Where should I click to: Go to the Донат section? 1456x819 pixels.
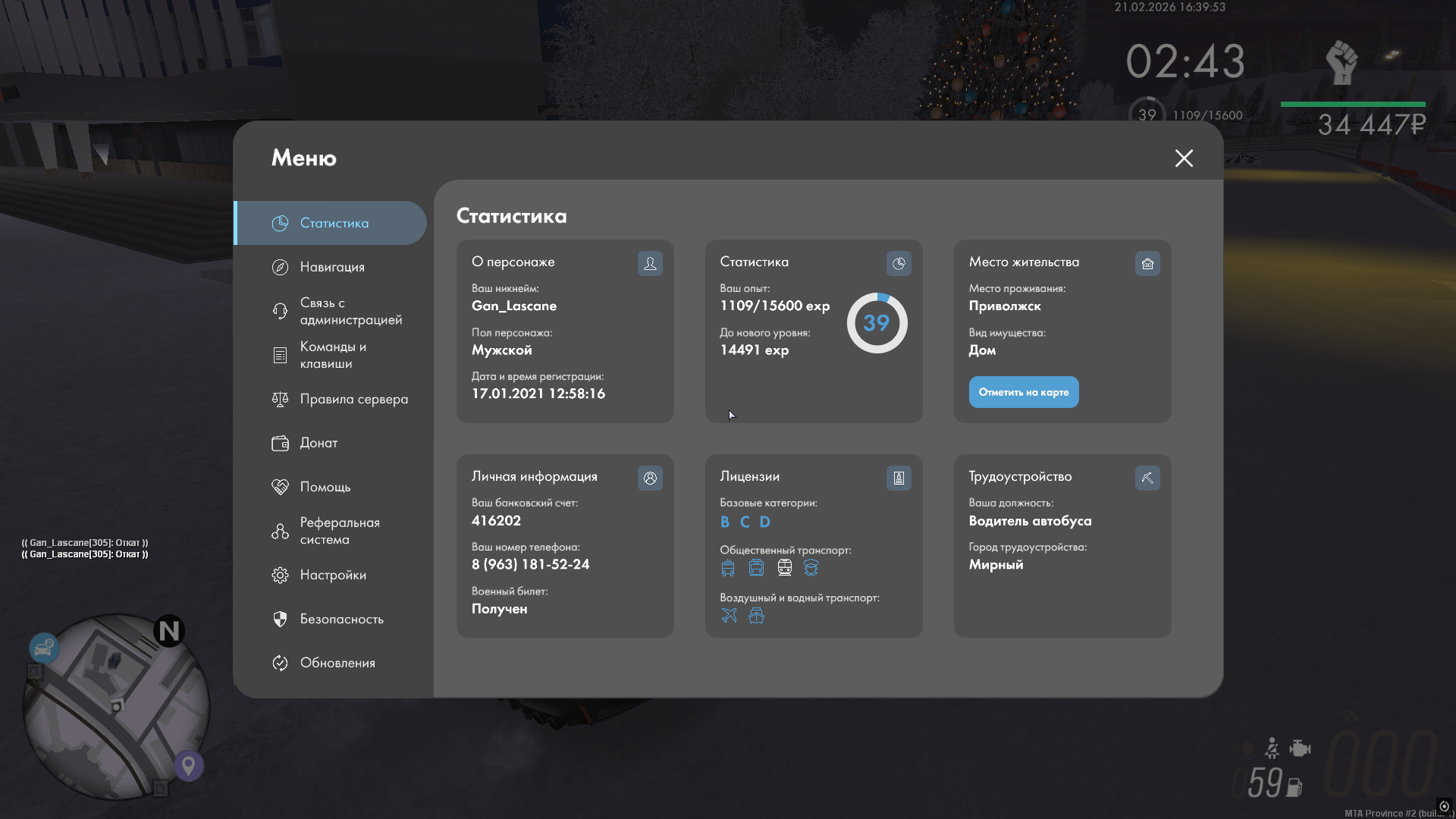click(x=318, y=443)
